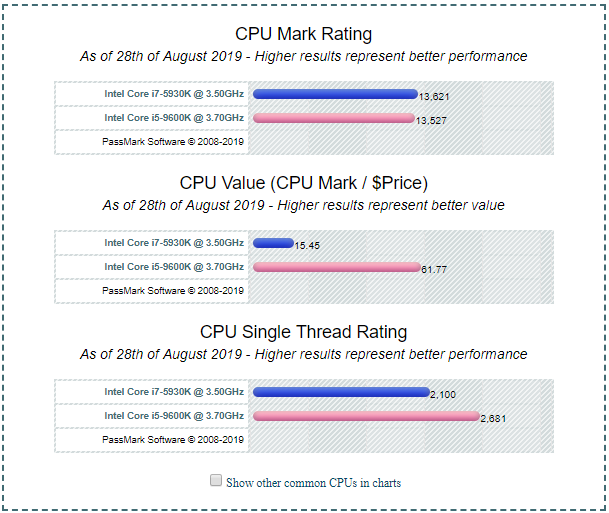The height and width of the screenshot is (513, 609).
Task: Click i7-5930K label in CPU Value chart
Action: tap(174, 243)
